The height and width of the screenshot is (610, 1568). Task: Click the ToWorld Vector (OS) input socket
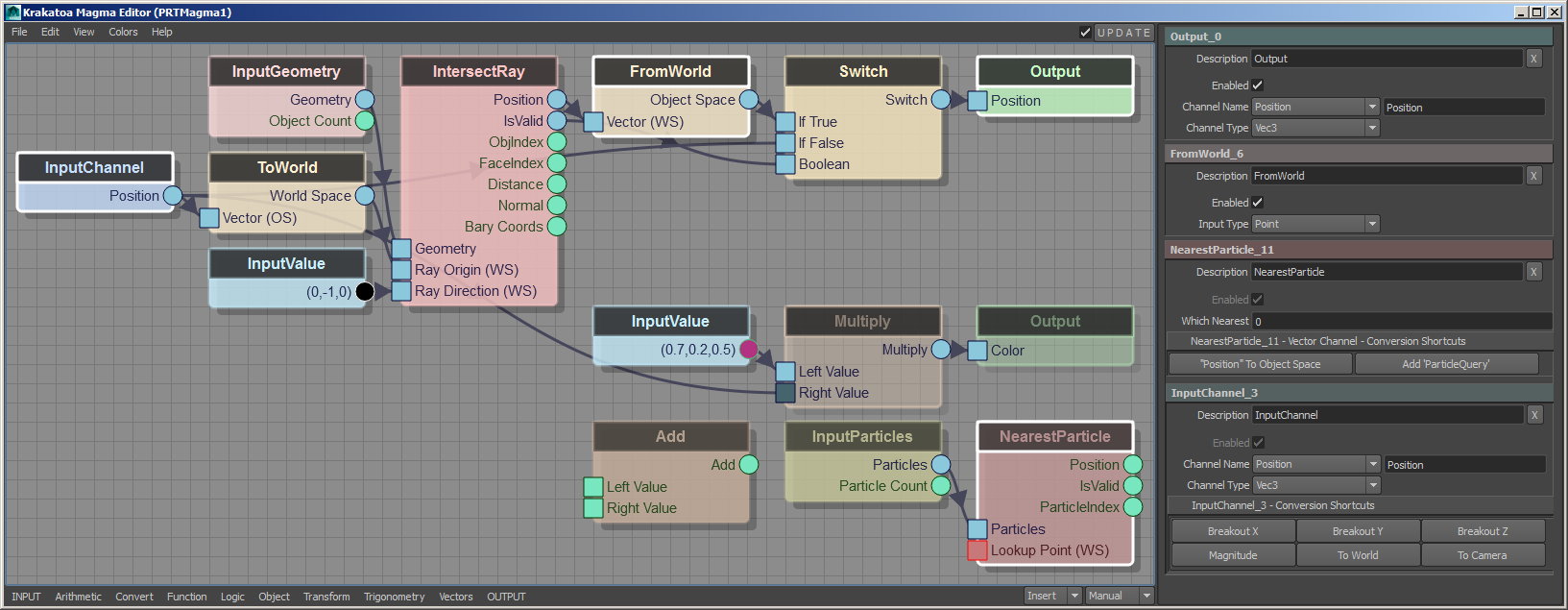pyautogui.click(x=209, y=218)
